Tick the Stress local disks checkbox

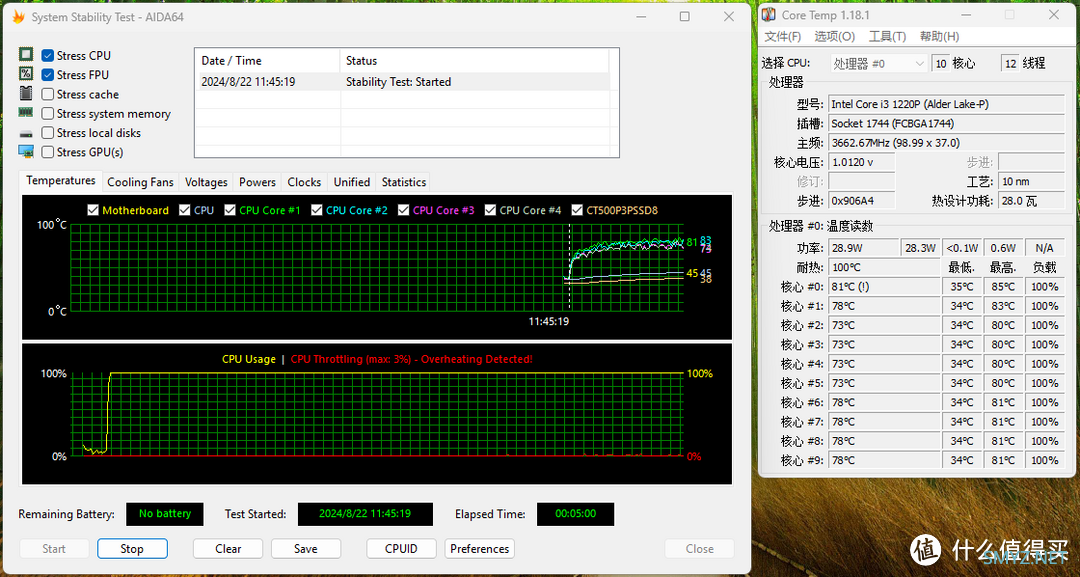48,133
